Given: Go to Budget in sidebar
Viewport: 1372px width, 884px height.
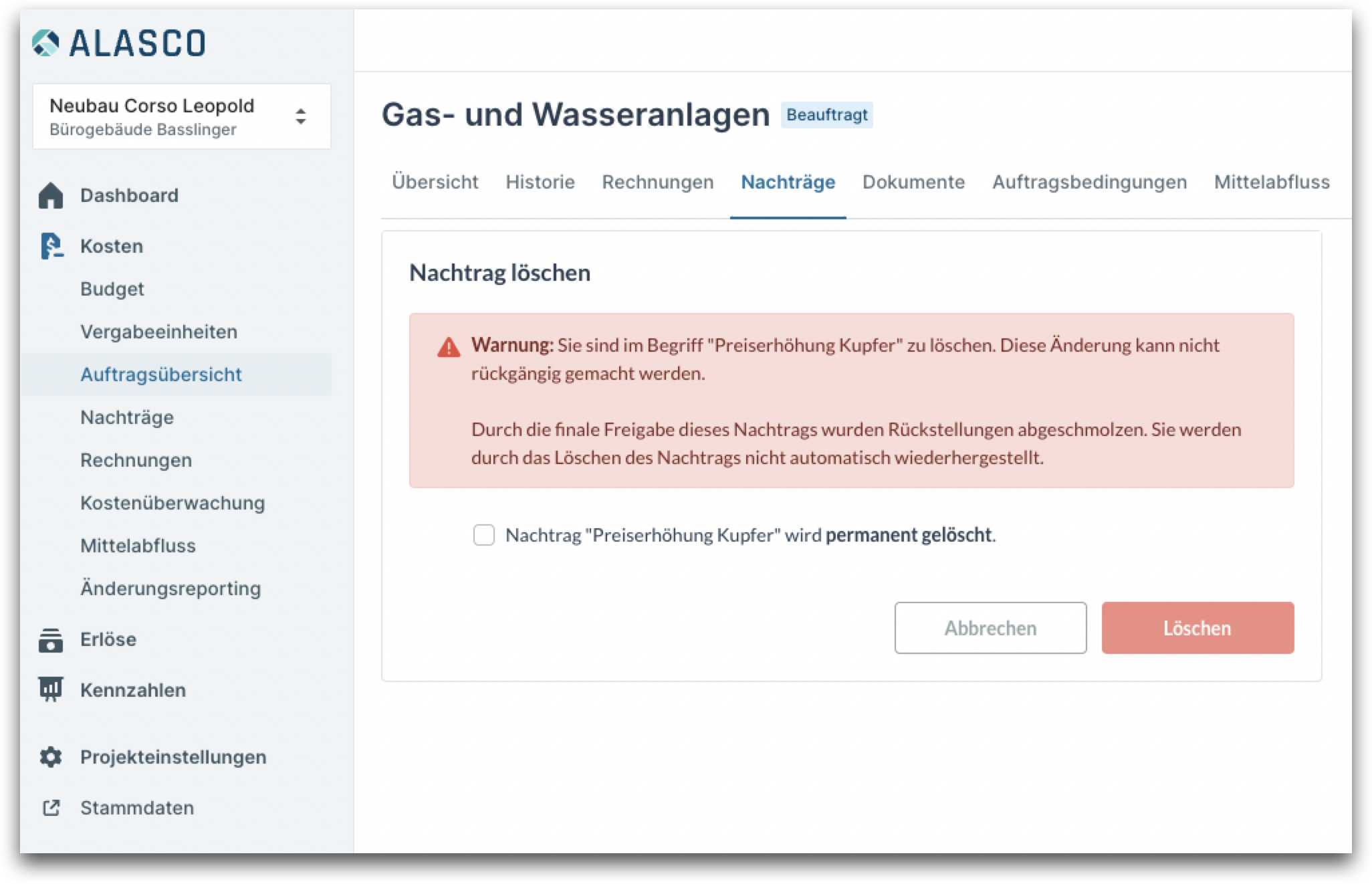Looking at the screenshot, I should click(x=112, y=289).
